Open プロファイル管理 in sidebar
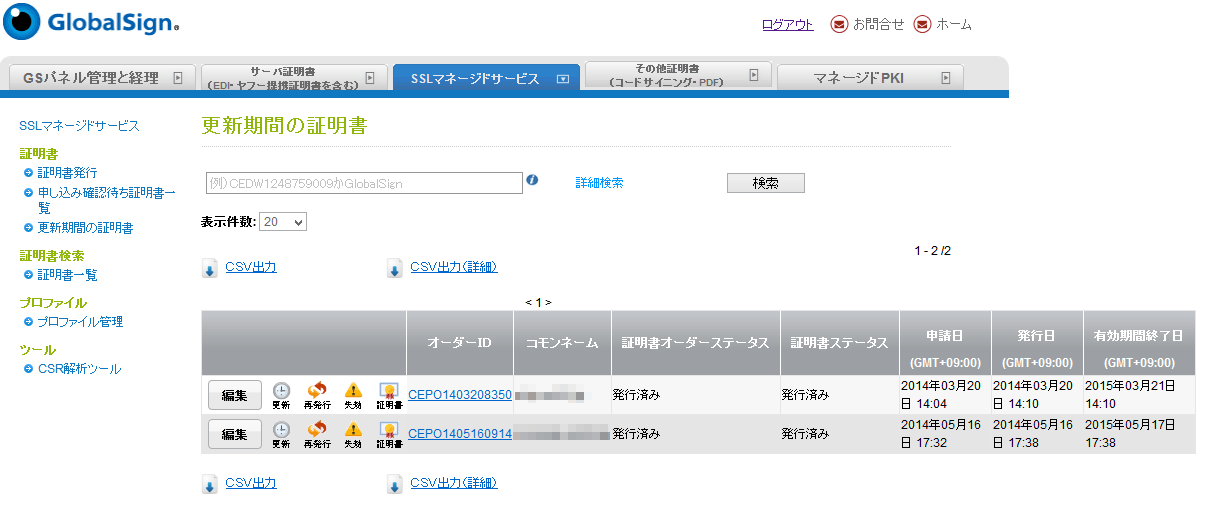The height and width of the screenshot is (520, 1216). pos(80,322)
